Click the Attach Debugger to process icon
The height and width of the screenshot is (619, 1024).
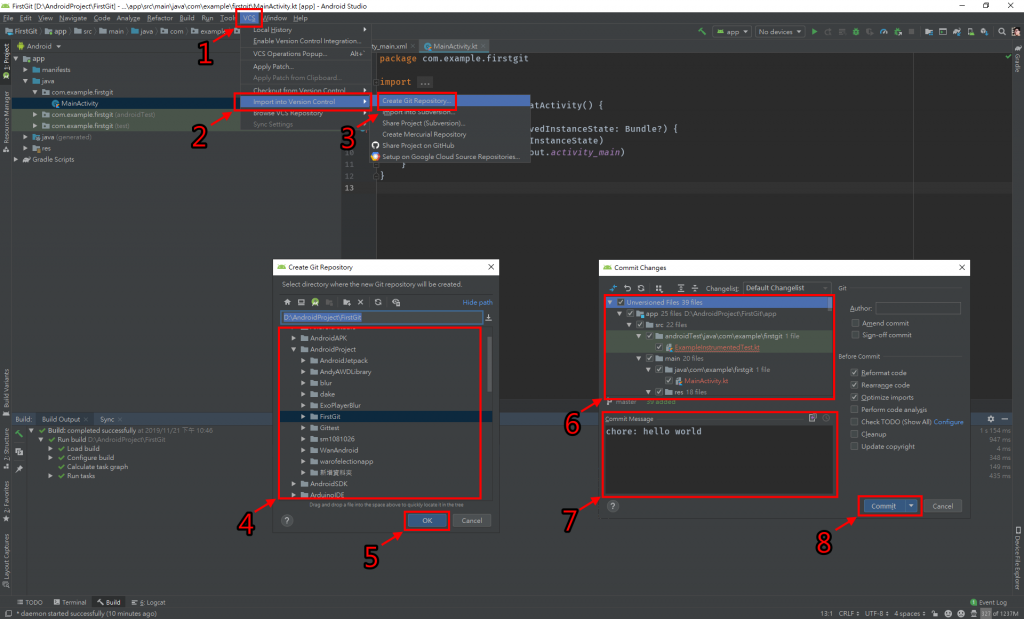pyautogui.click(x=898, y=31)
